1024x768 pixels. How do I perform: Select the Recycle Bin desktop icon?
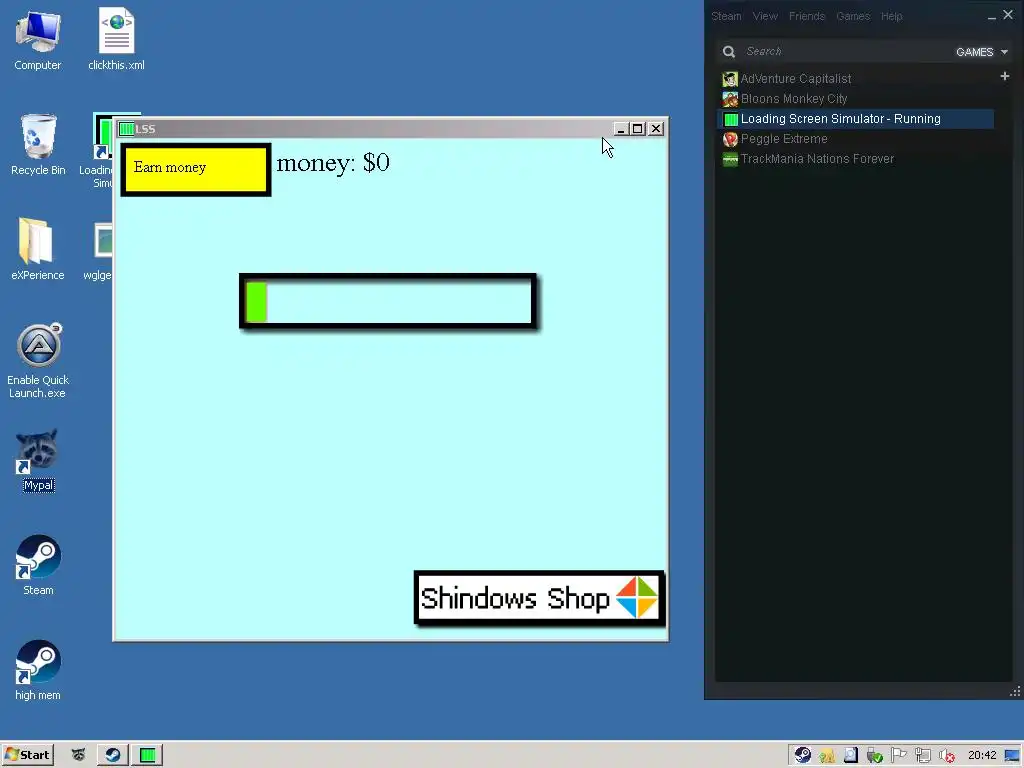point(38,145)
